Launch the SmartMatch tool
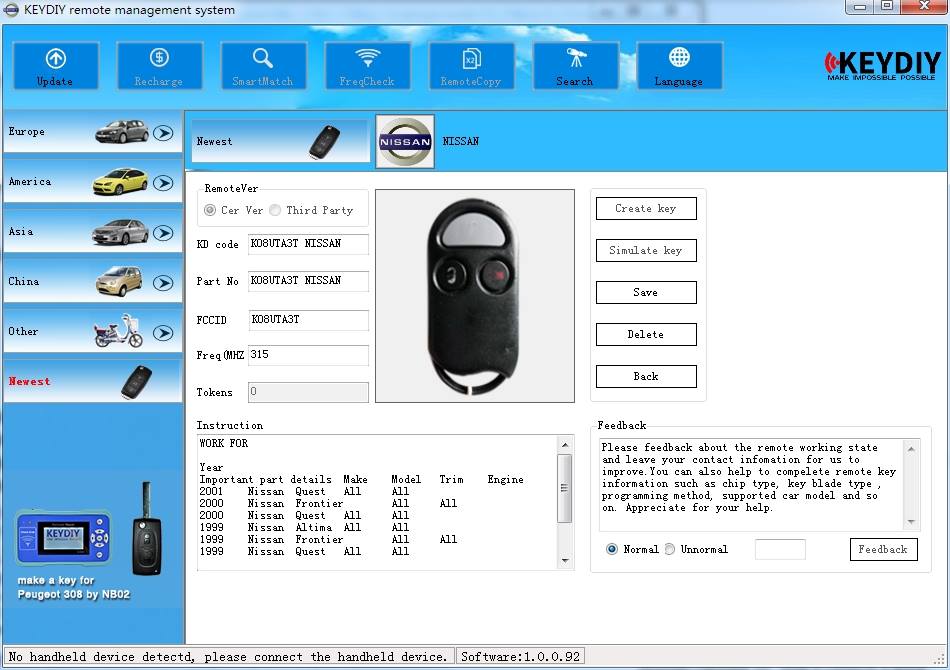Screen dimensions: 950x670 (x=264, y=65)
